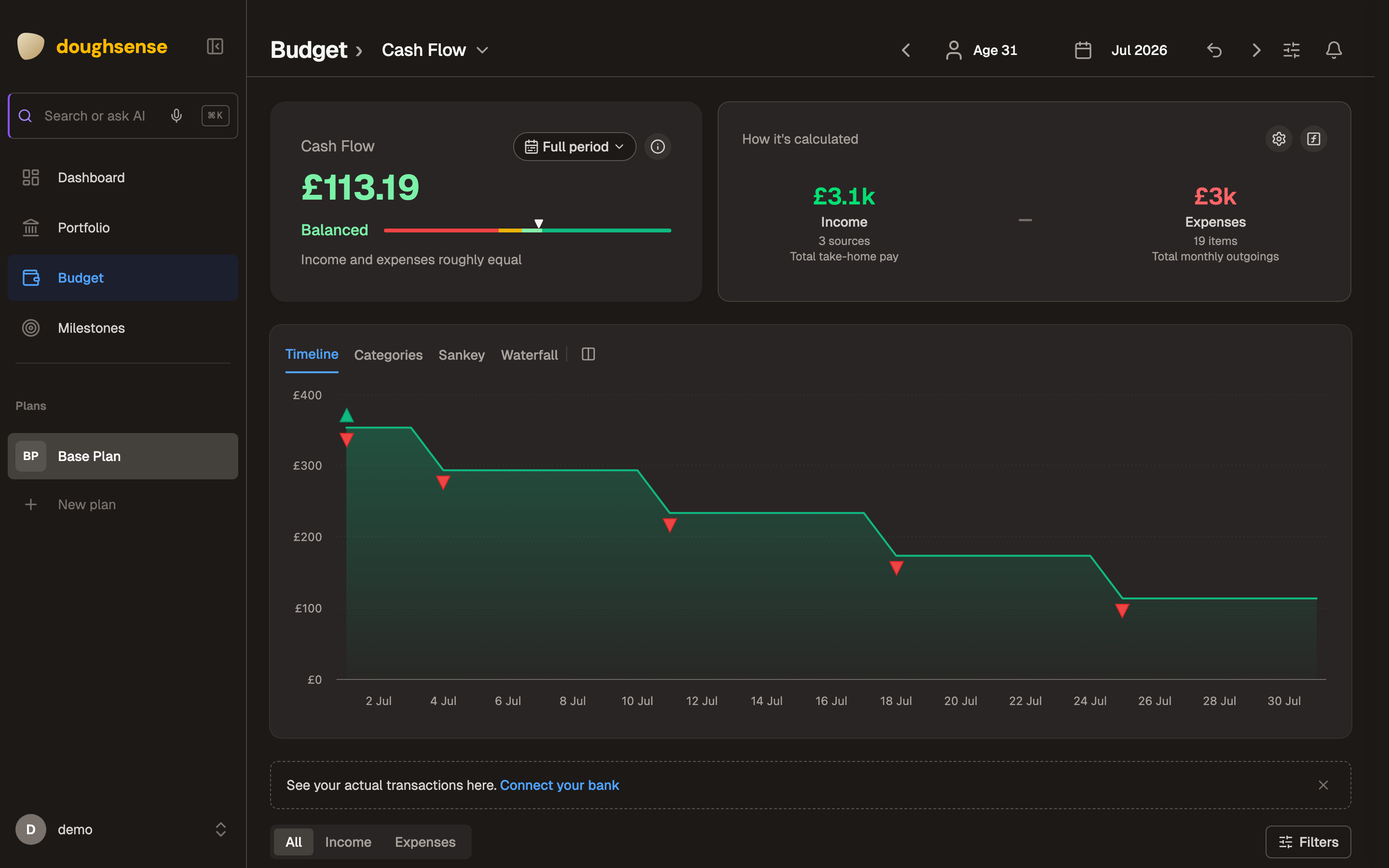Click the red expense marker near 25 Jul
The width and height of the screenshot is (1389, 868).
click(x=1122, y=611)
